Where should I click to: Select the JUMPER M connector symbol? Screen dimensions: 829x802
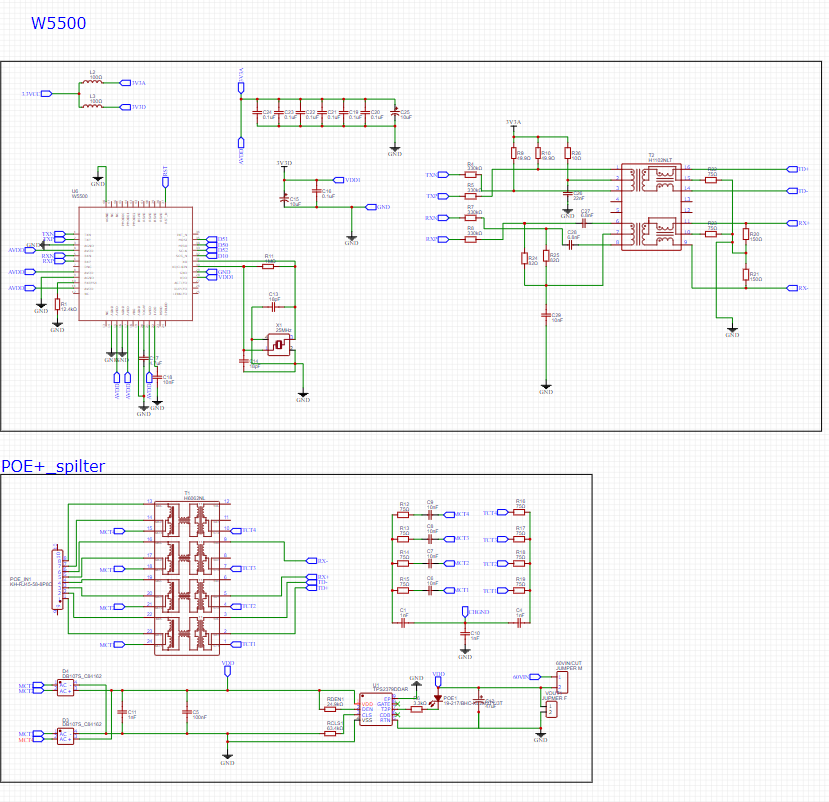563,682
